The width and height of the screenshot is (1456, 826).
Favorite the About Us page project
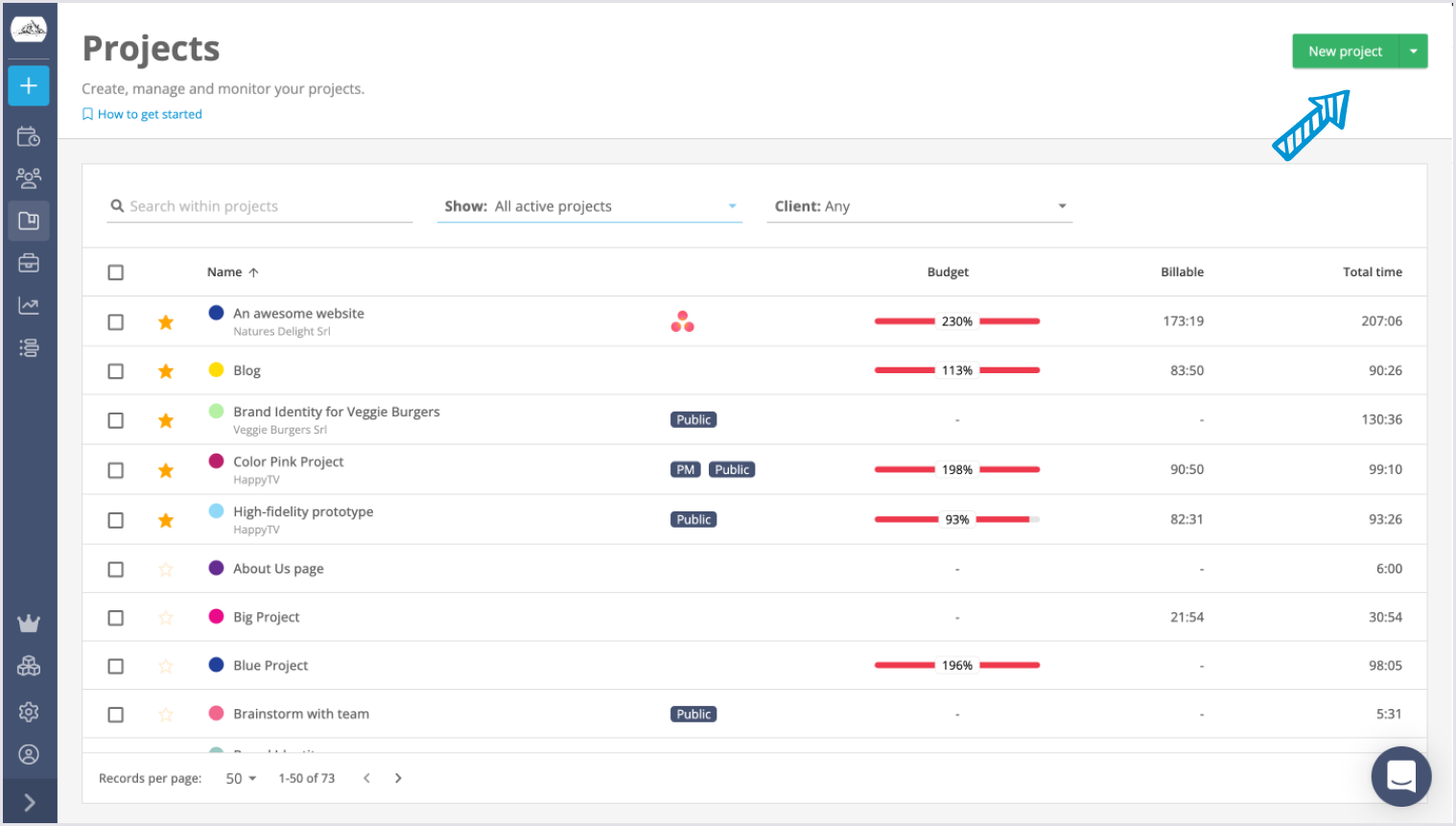[165, 568]
